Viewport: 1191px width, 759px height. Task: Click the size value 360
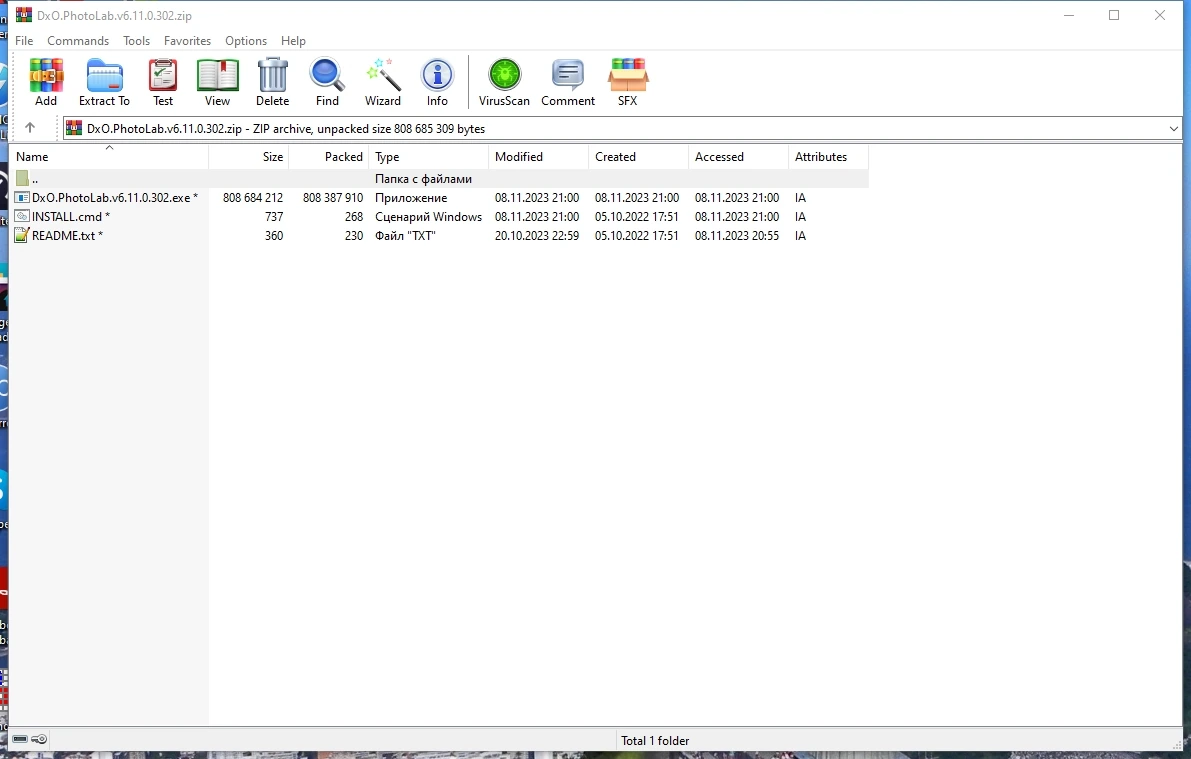pos(273,236)
